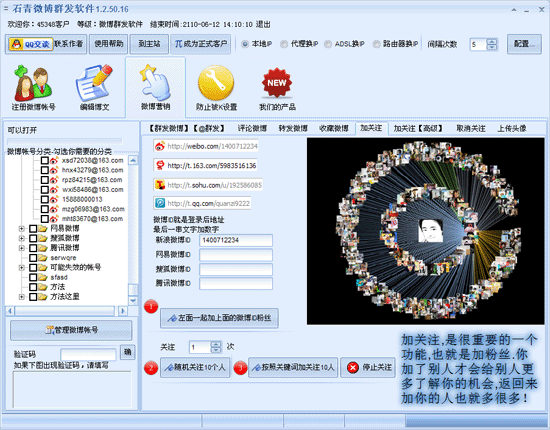Viewport: 550px width, 430px height.
Task: Click the 配置 button
Action: (524, 44)
